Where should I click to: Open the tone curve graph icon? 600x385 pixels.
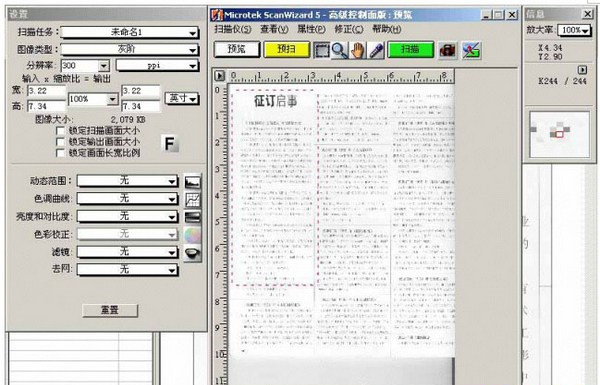192,199
